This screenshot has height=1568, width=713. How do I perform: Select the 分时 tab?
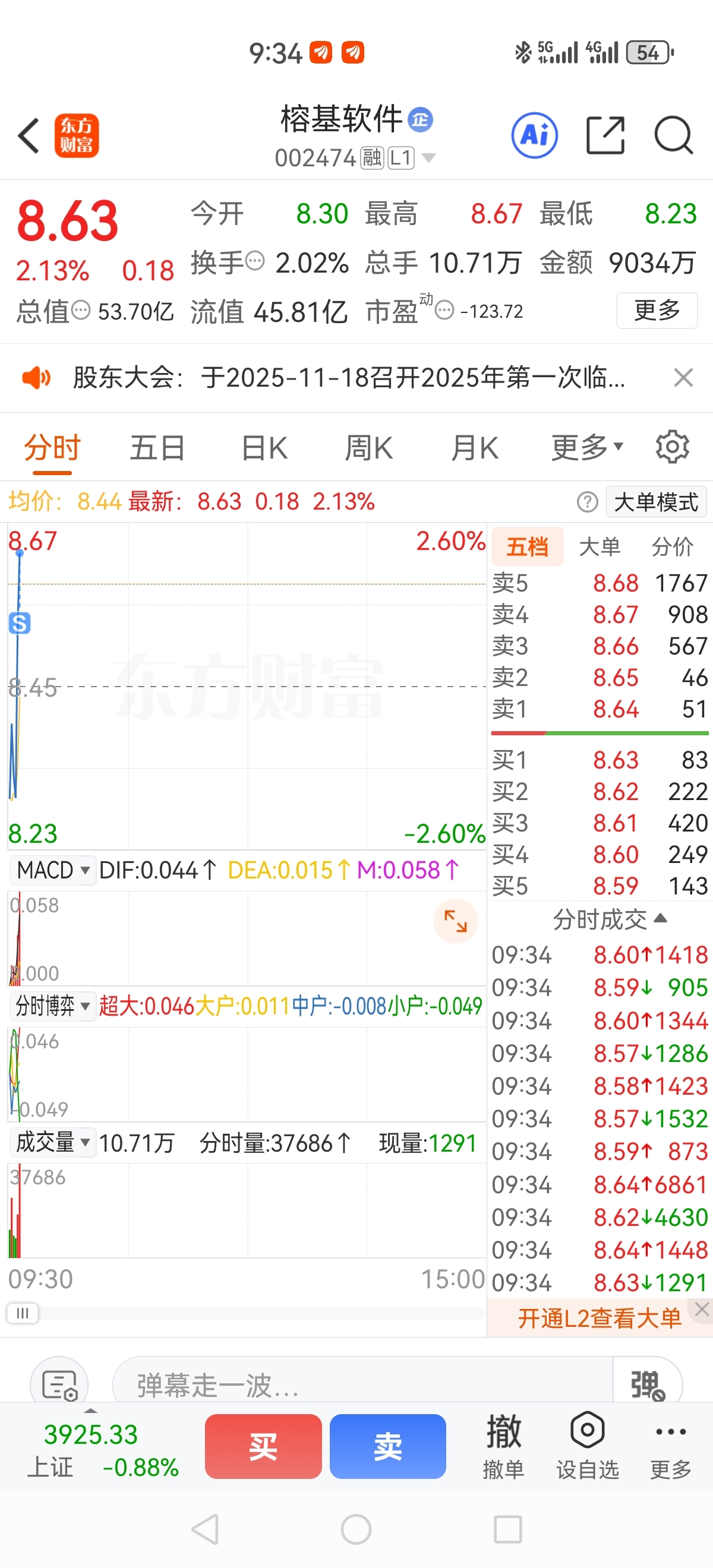52,447
